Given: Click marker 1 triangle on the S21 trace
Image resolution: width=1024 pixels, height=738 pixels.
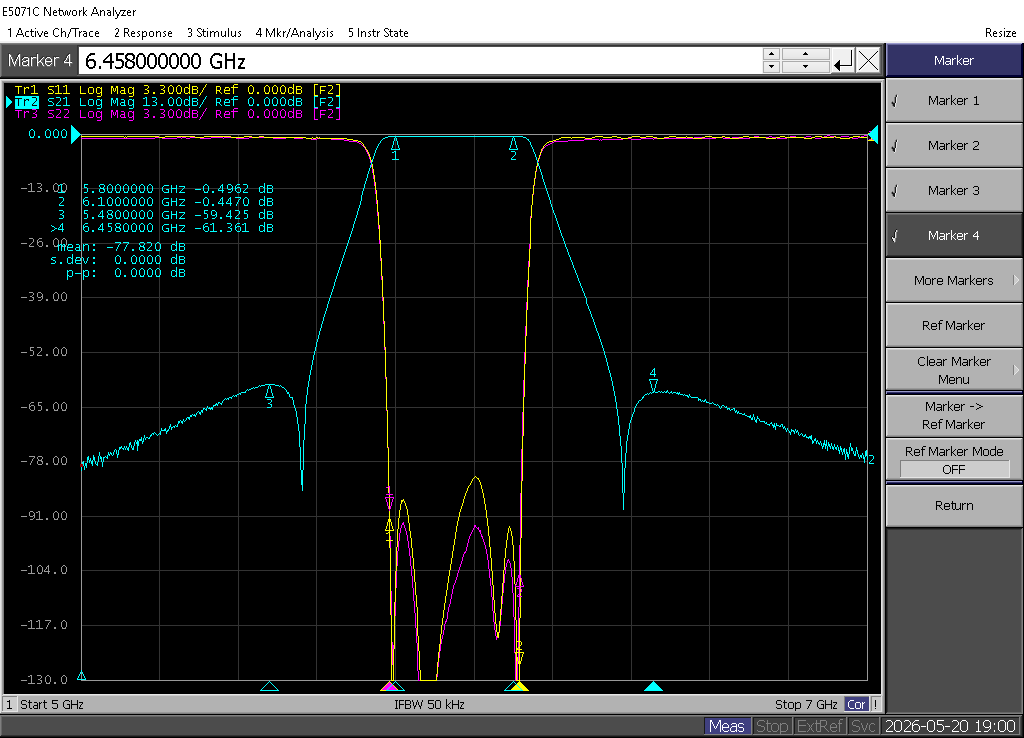Looking at the screenshot, I should (395, 144).
